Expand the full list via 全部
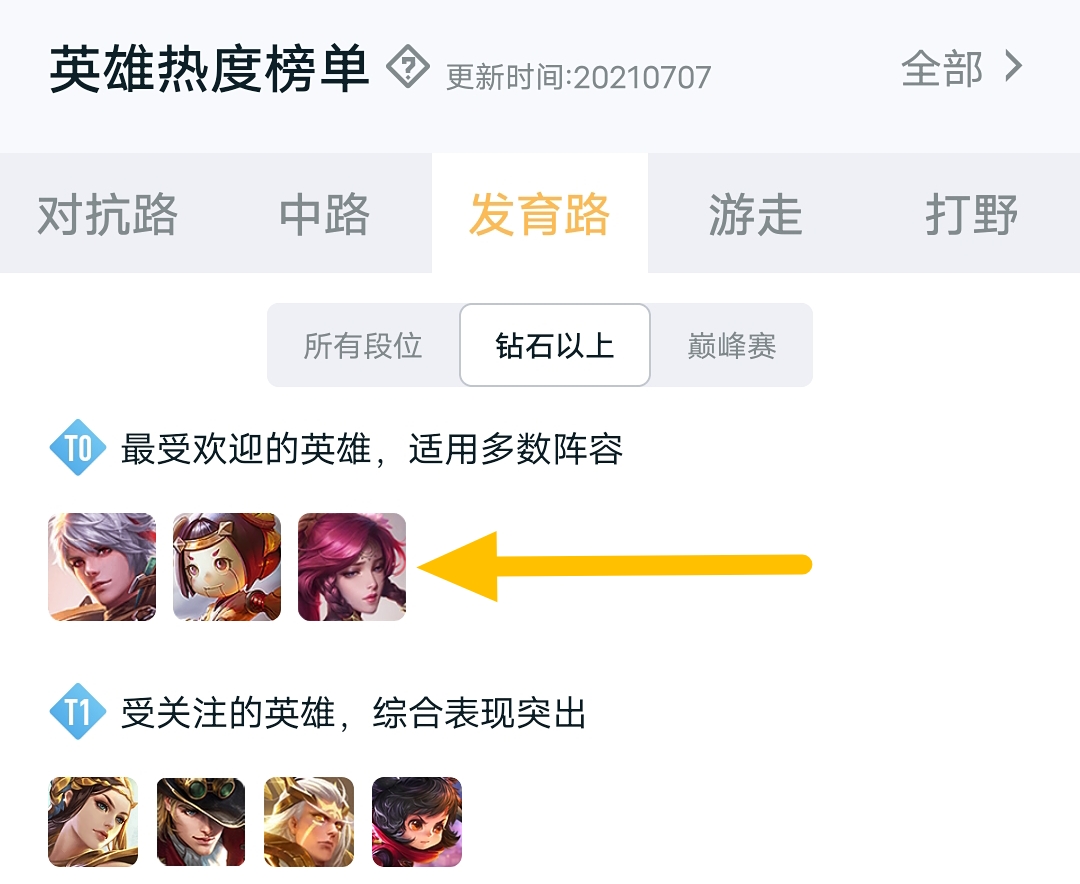This screenshot has height=884, width=1080. click(x=942, y=69)
